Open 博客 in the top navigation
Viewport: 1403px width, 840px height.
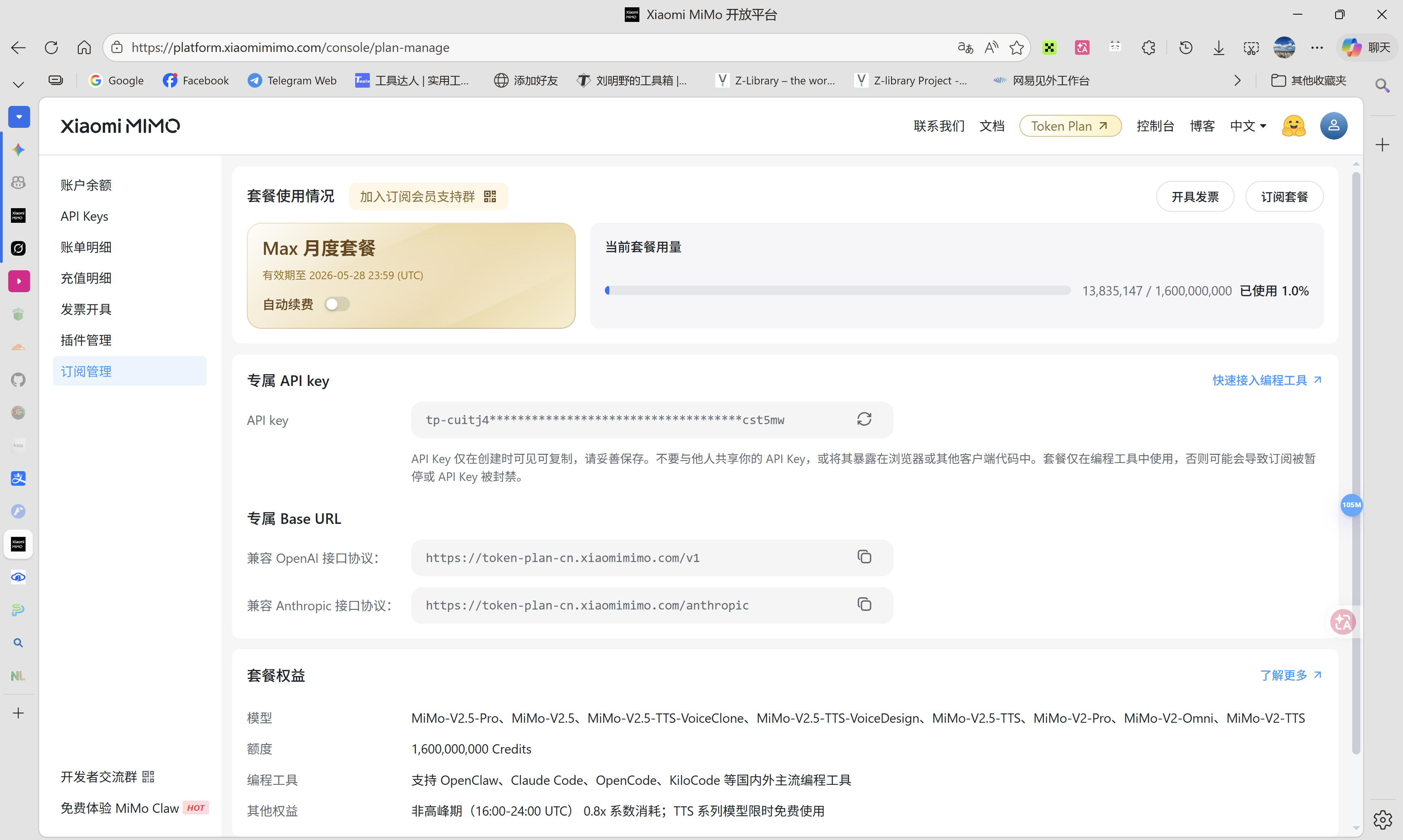[1202, 126]
